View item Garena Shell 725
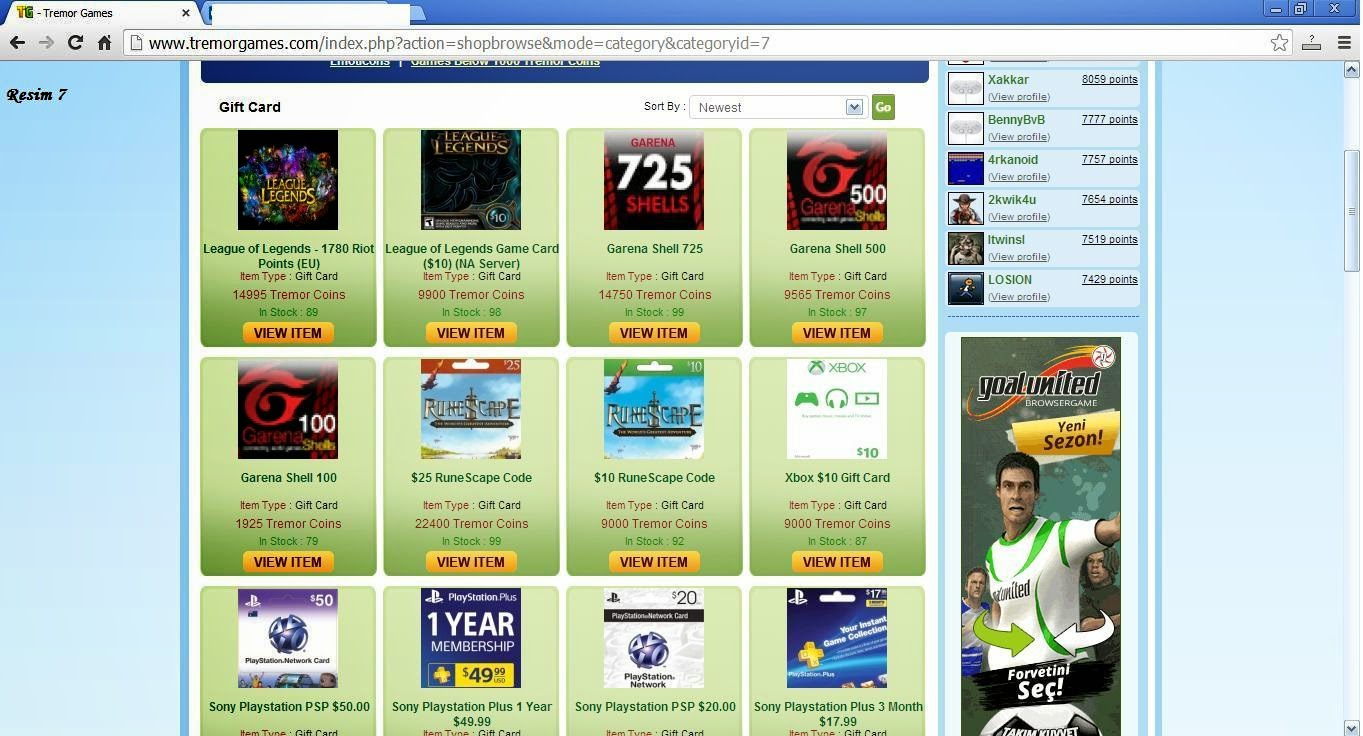The image size is (1363, 736). click(654, 333)
